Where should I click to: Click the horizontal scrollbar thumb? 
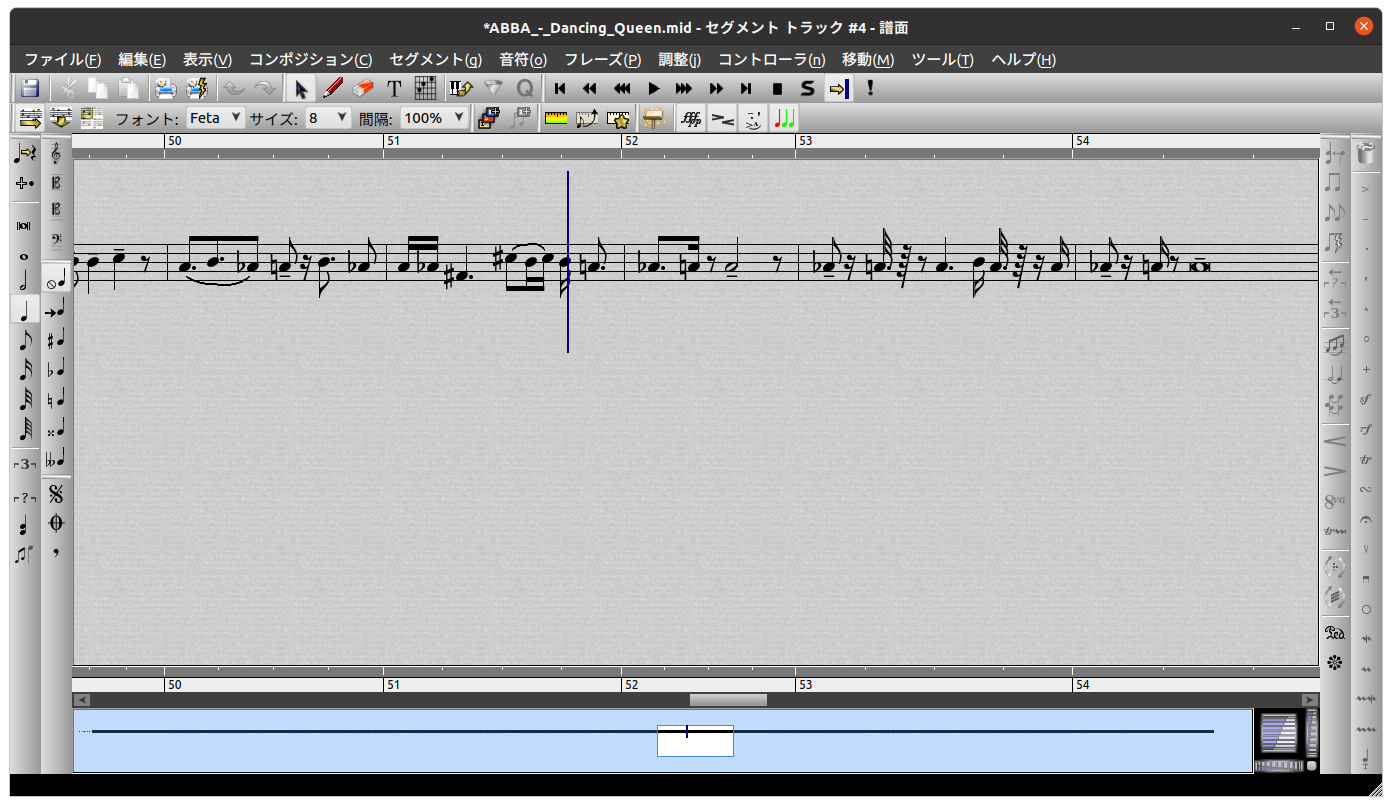tap(728, 700)
